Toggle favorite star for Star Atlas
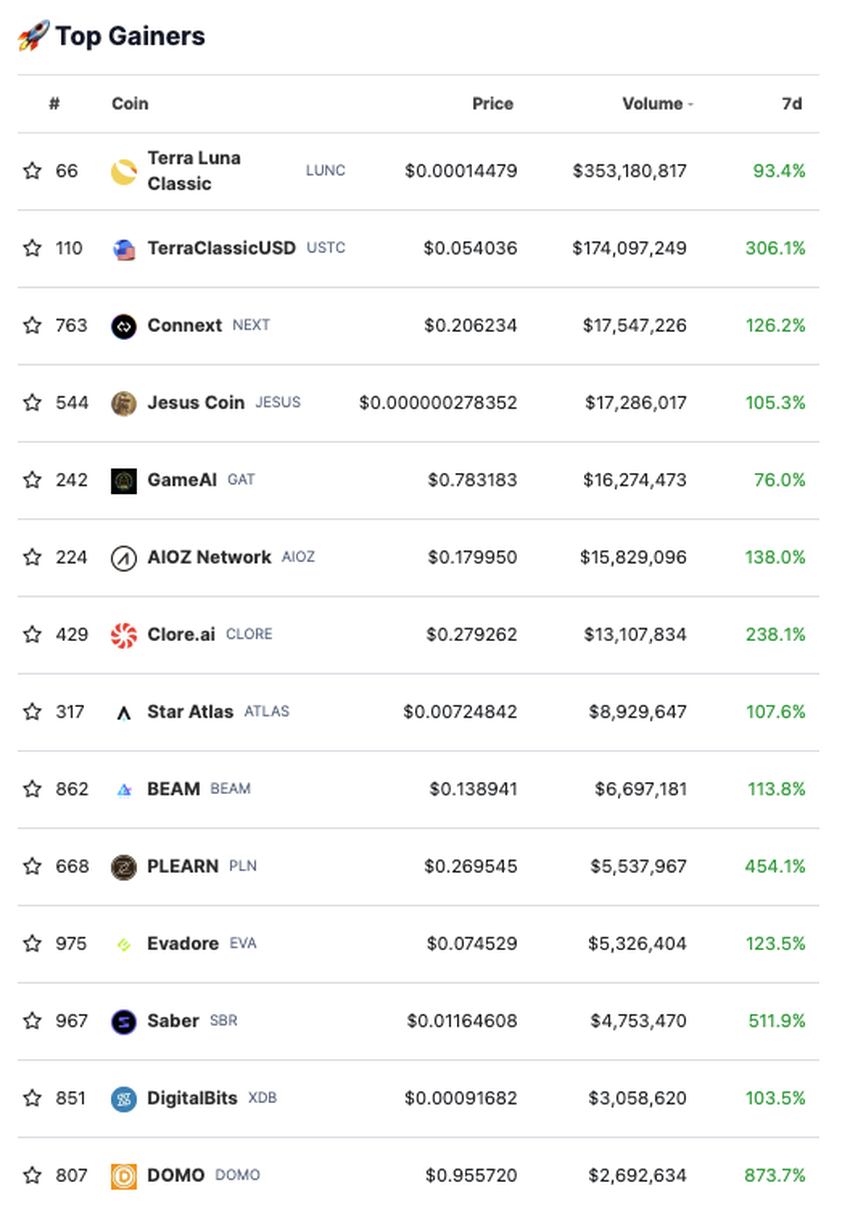 [32, 712]
